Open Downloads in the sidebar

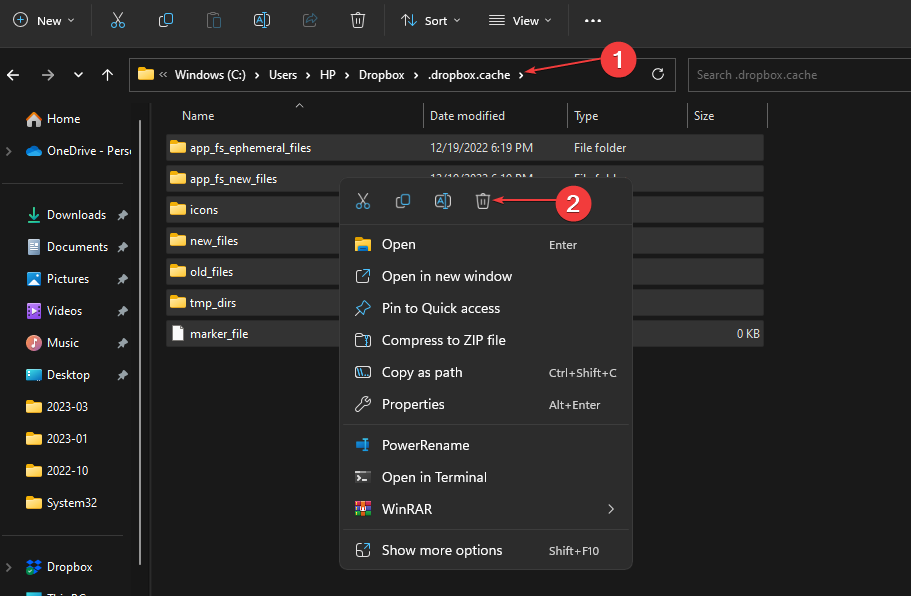click(x=76, y=215)
